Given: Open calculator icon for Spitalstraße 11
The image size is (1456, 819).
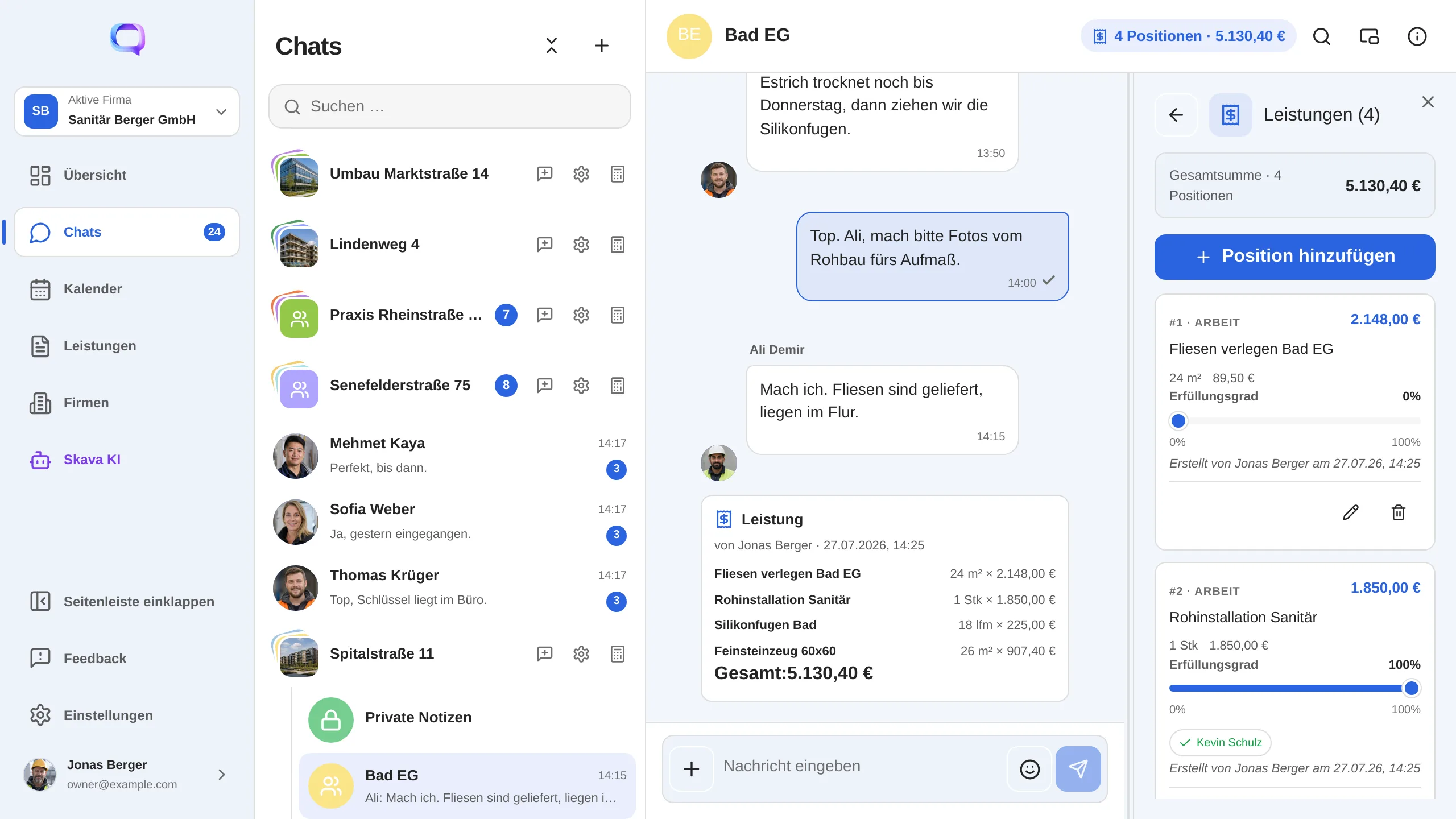Looking at the screenshot, I should coord(617,653).
